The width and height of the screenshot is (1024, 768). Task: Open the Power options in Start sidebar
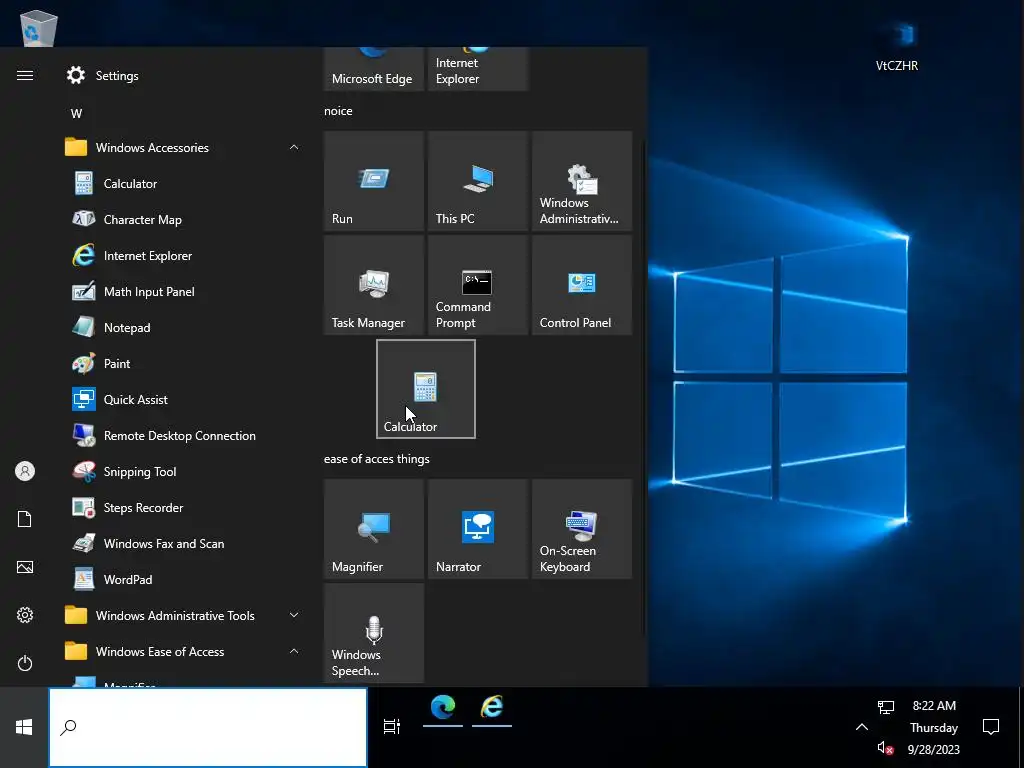pos(25,663)
